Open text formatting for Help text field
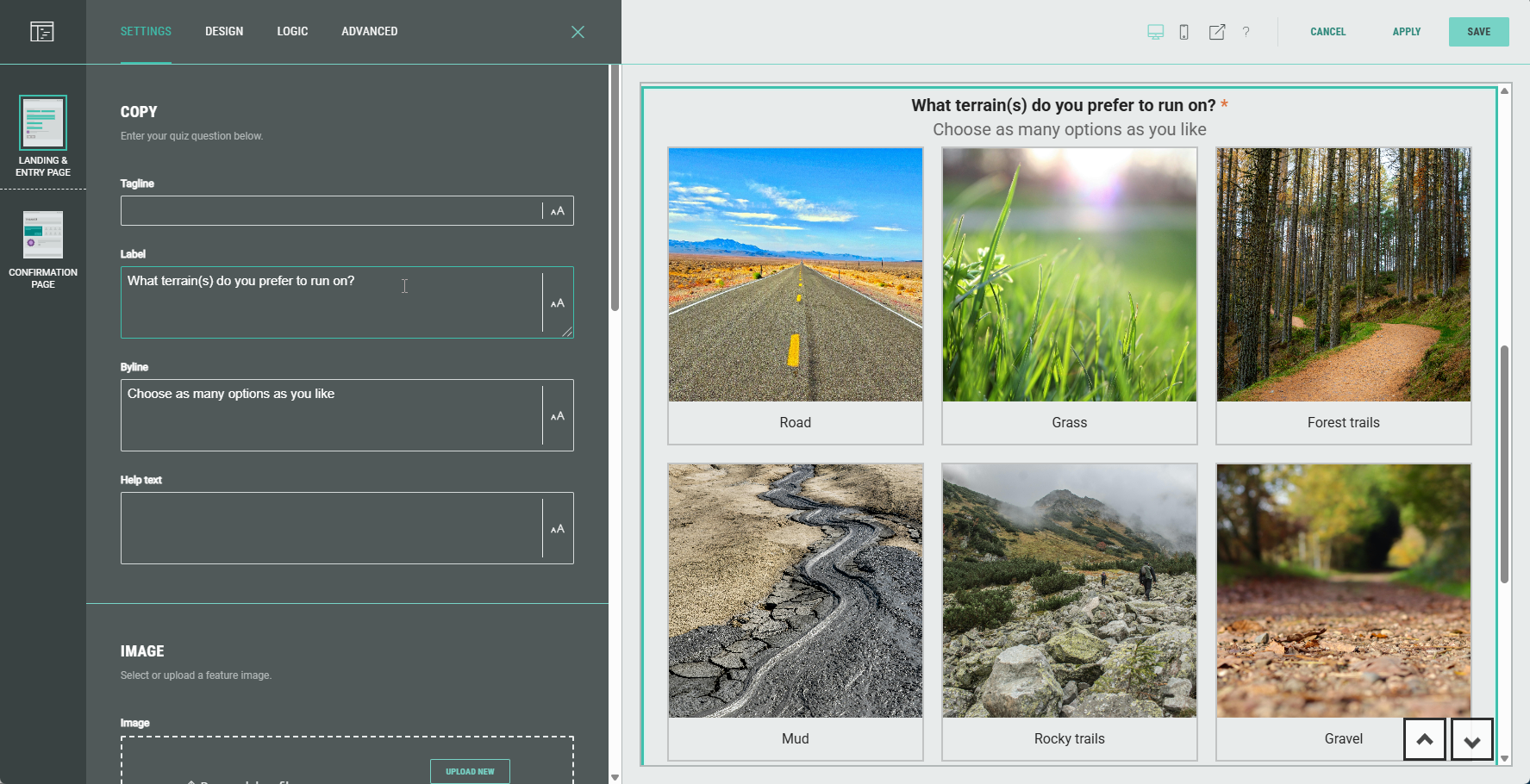1530x784 pixels. pos(558,529)
